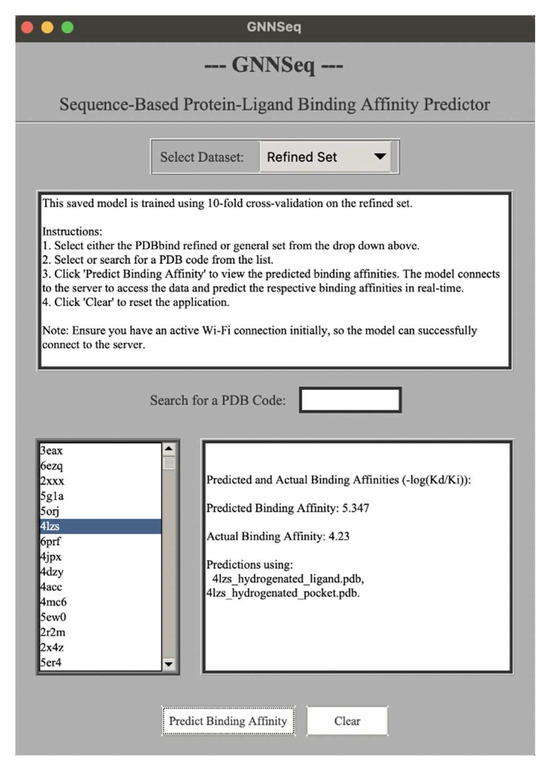Open the Select Dataset dropdown showing Refined Set
The width and height of the screenshot is (550, 772).
point(325,157)
